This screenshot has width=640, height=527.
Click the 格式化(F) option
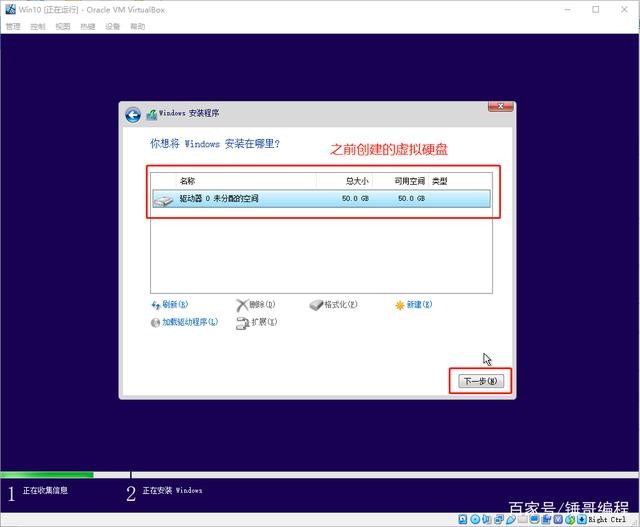341,304
